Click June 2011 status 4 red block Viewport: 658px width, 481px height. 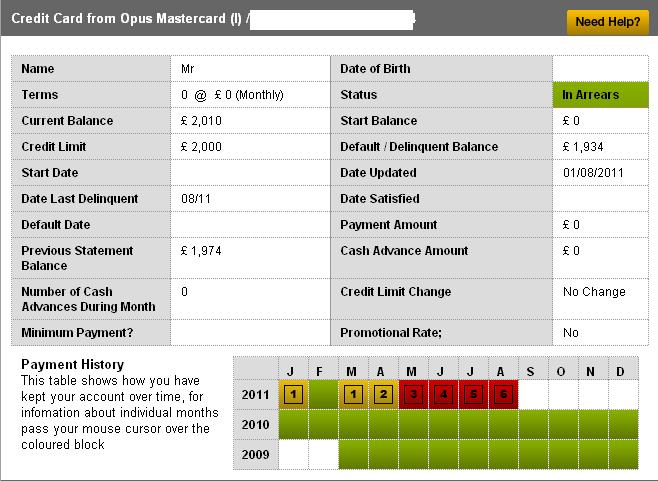pyautogui.click(x=443, y=394)
